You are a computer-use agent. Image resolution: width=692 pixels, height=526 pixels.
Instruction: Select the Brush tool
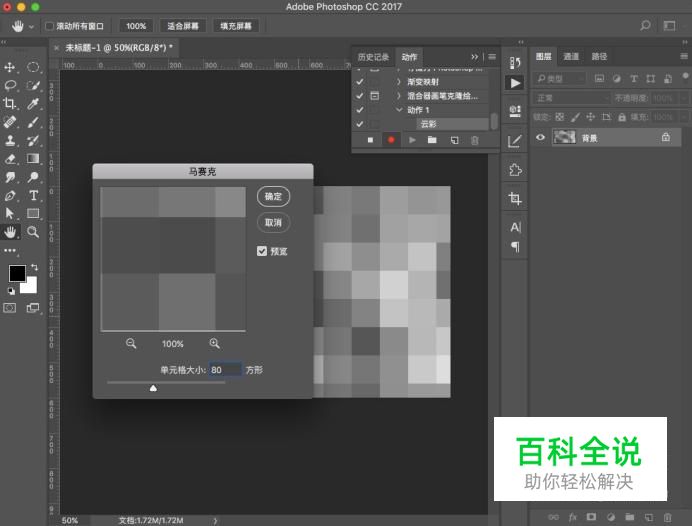pyautogui.click(x=33, y=122)
